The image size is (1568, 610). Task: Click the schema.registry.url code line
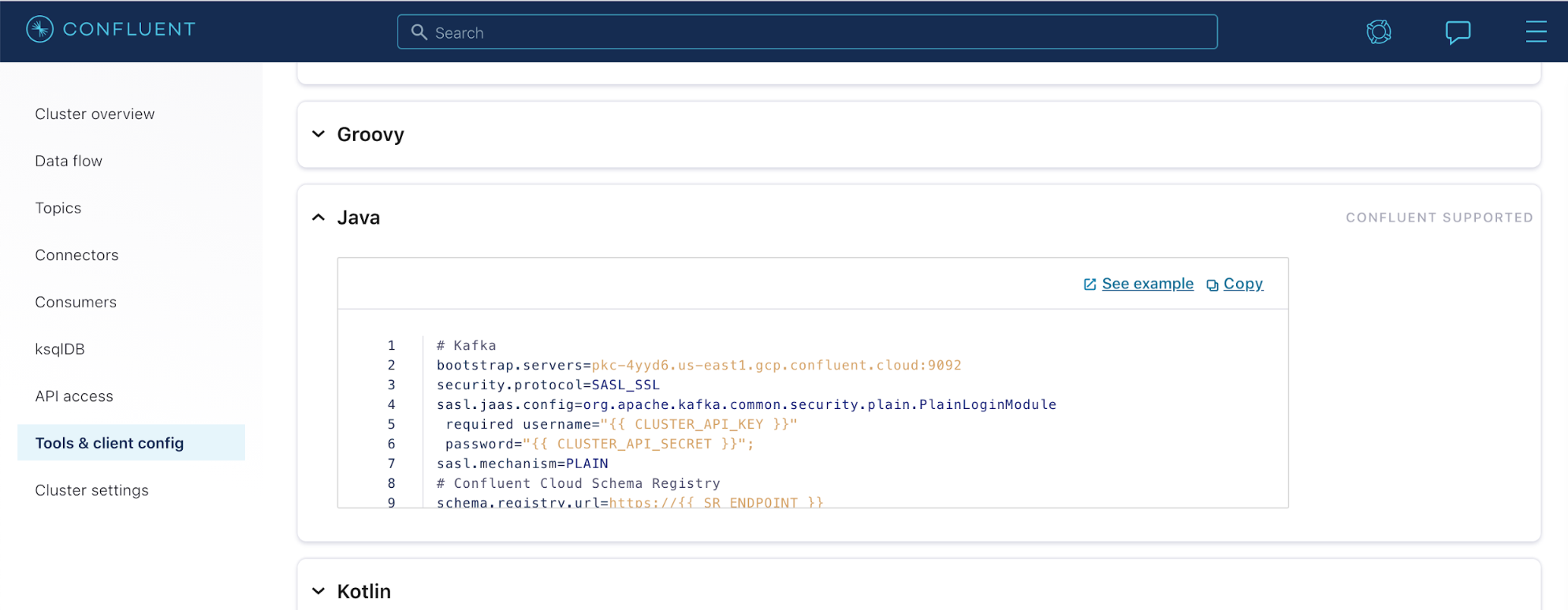point(630,502)
